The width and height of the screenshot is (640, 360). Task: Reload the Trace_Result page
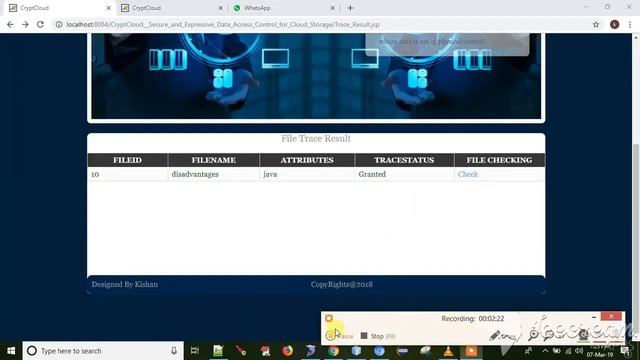40,24
